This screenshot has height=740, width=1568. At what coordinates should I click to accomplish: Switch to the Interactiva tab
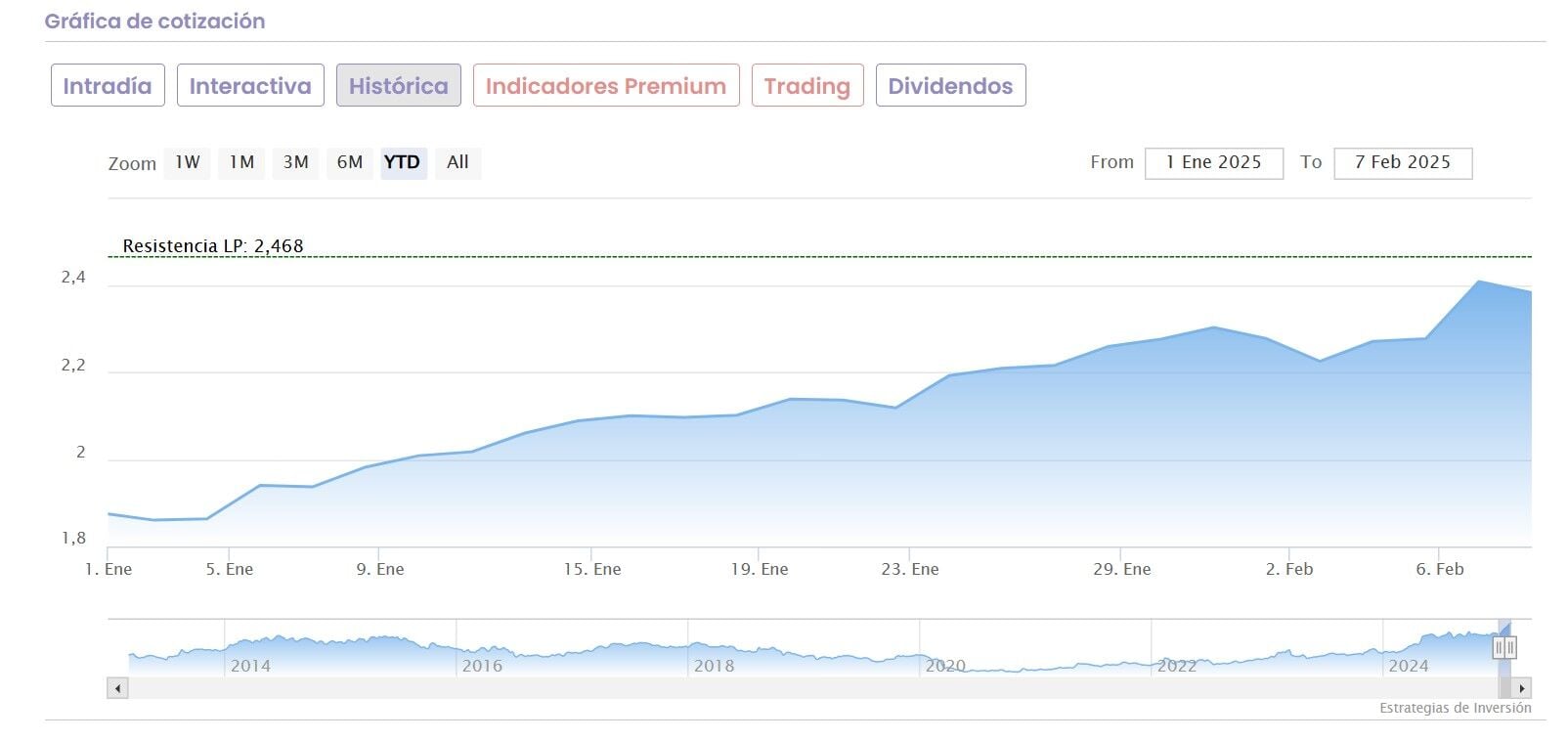tap(250, 86)
